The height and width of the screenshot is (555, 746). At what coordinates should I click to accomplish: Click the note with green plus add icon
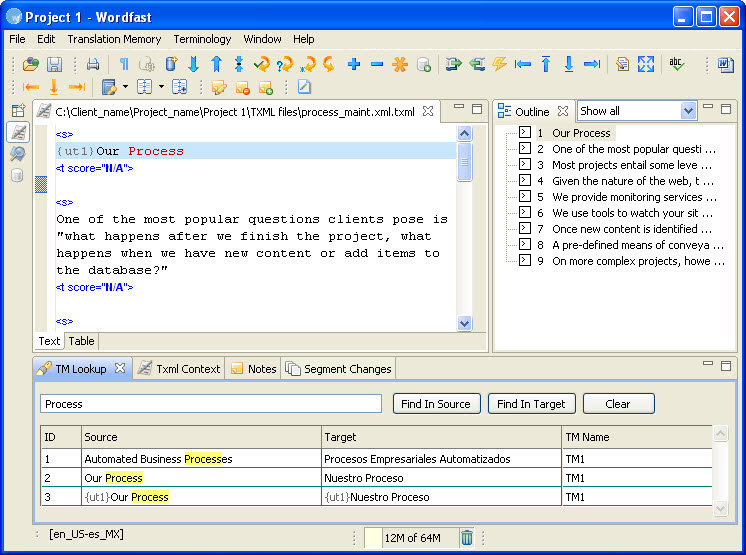[x=265, y=87]
